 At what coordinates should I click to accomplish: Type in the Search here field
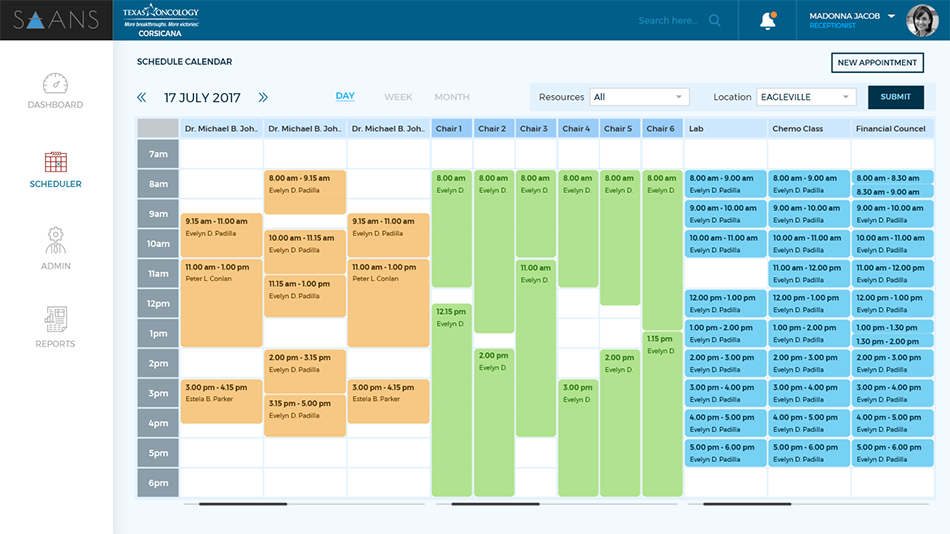point(670,20)
